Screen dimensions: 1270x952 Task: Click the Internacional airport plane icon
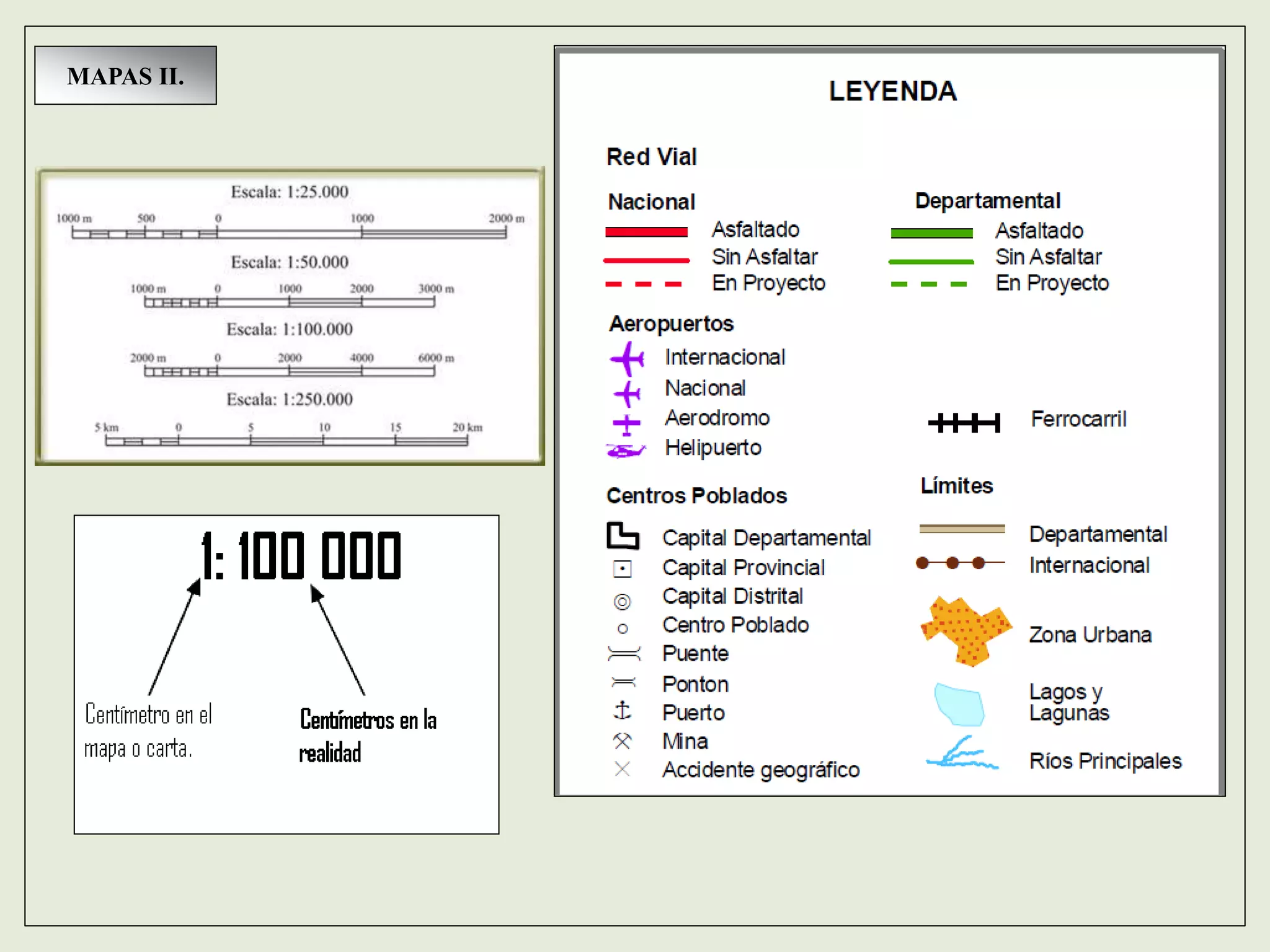(x=627, y=358)
